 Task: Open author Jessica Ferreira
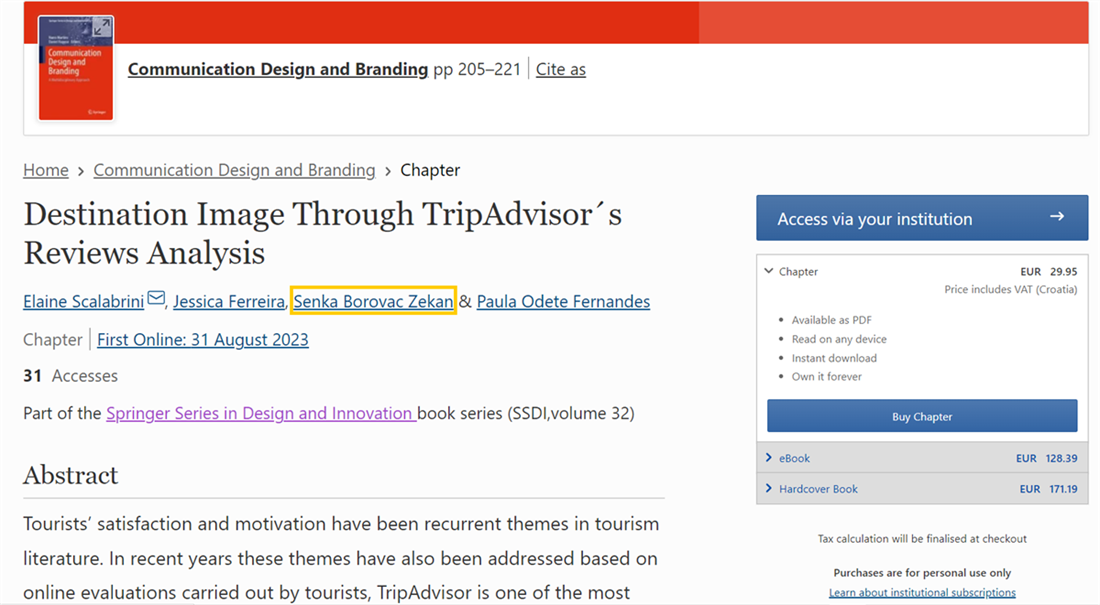pyautogui.click(x=229, y=301)
